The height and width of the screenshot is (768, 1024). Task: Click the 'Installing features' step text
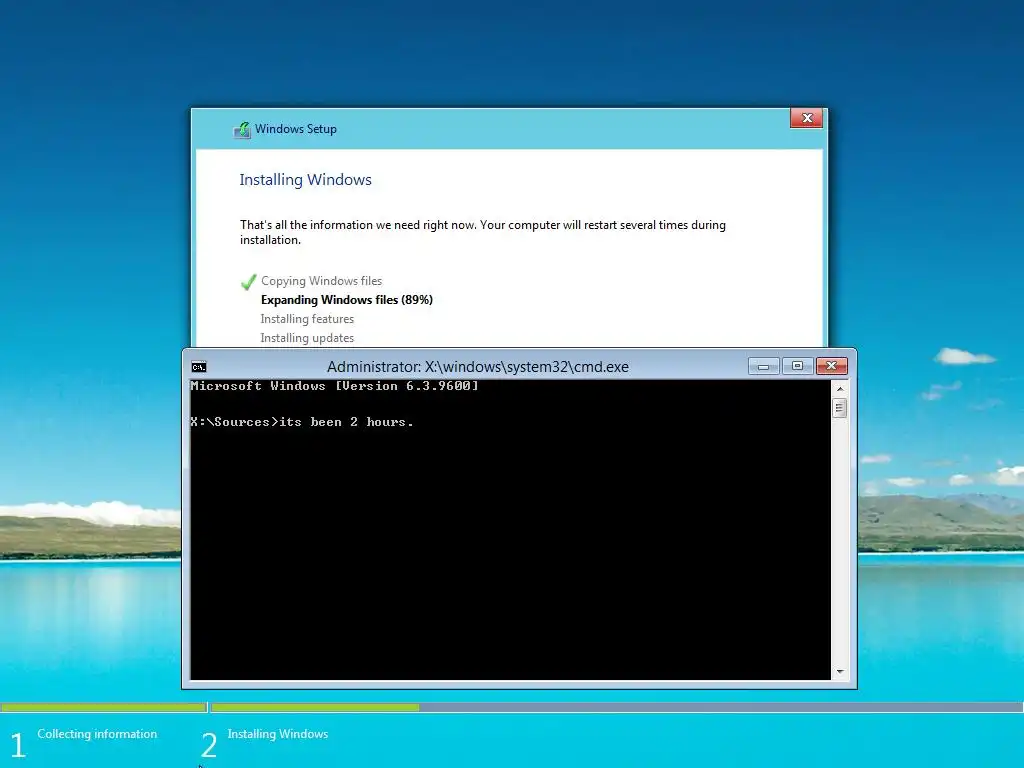click(x=307, y=319)
